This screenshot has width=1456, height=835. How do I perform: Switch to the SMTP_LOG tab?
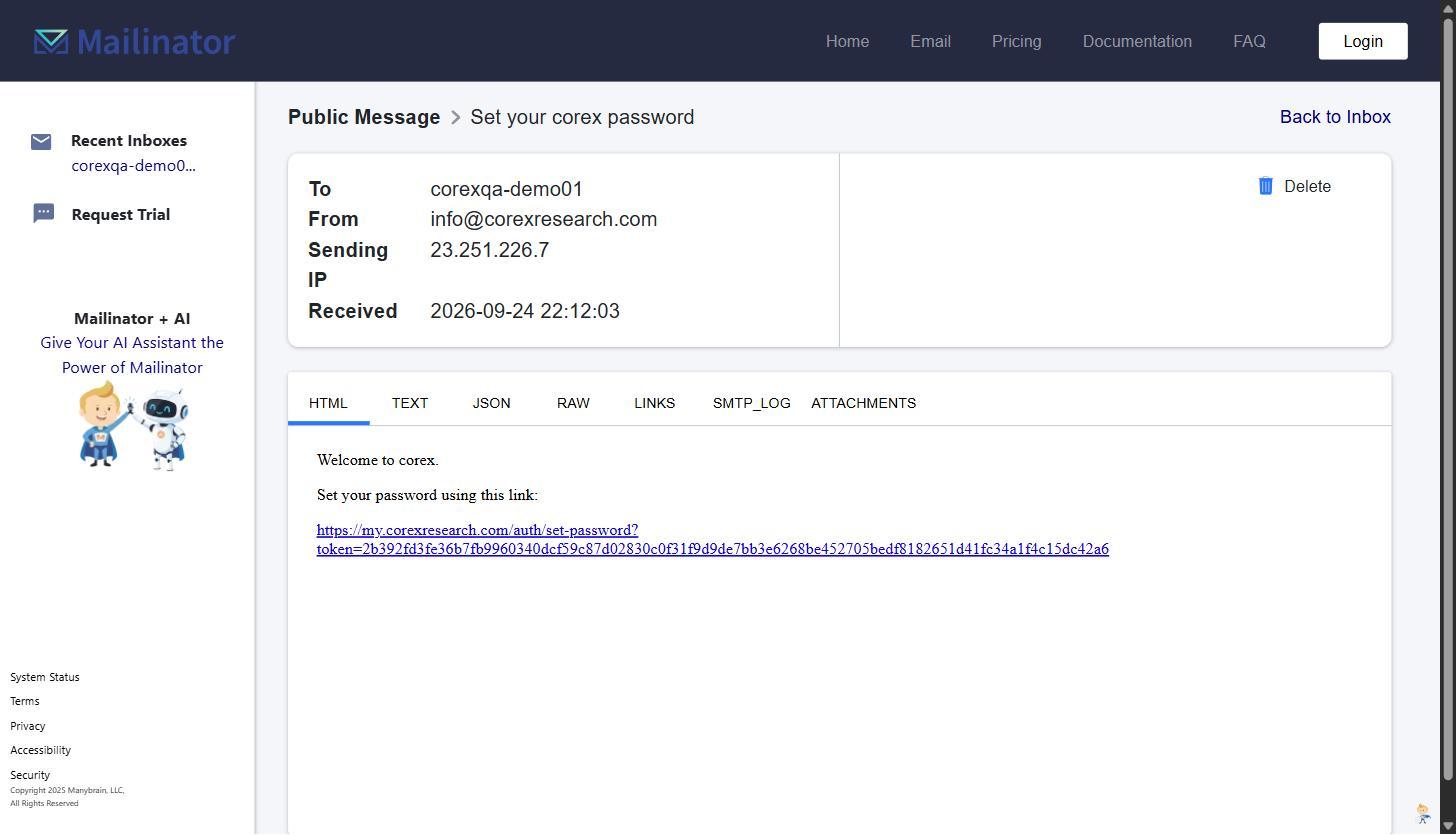pos(752,403)
